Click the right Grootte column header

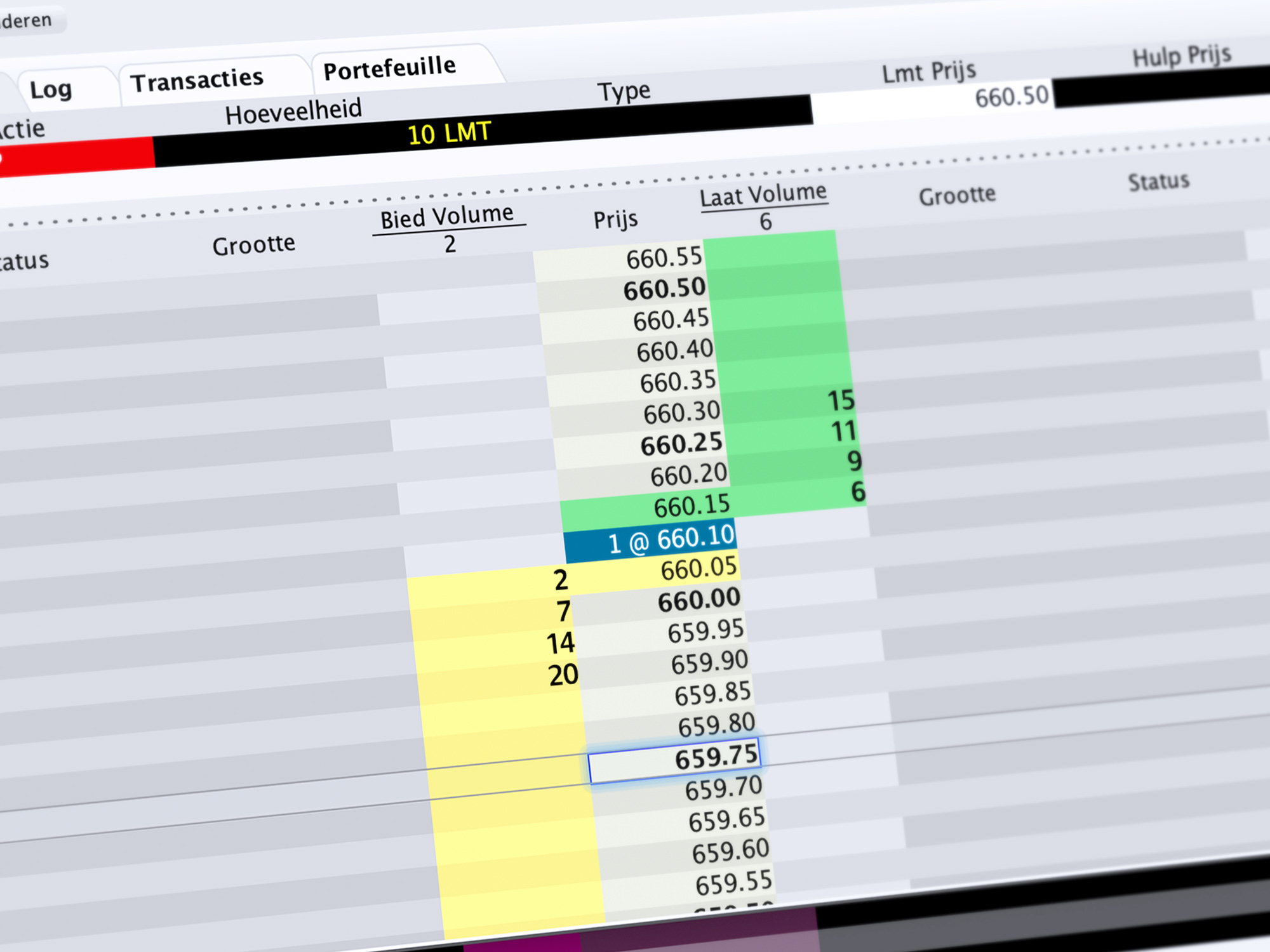[957, 195]
